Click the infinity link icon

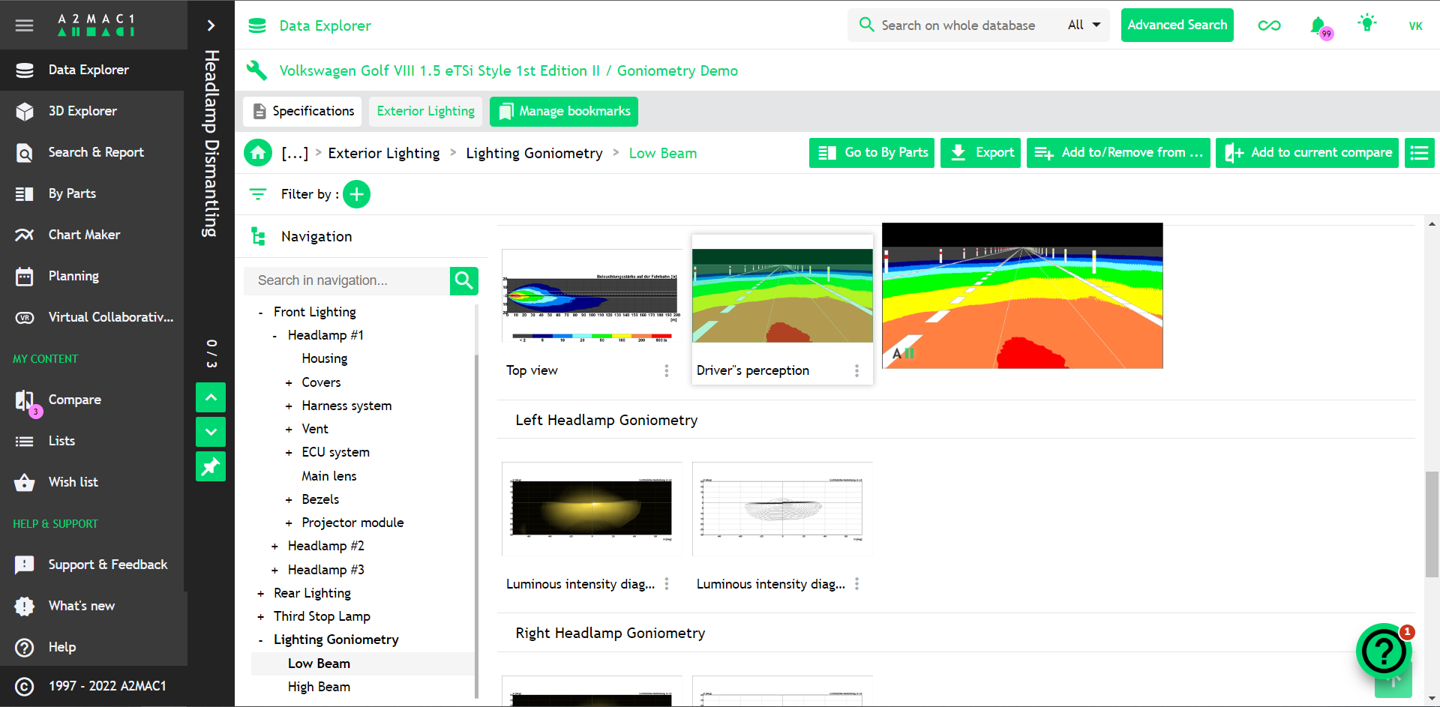point(1269,25)
